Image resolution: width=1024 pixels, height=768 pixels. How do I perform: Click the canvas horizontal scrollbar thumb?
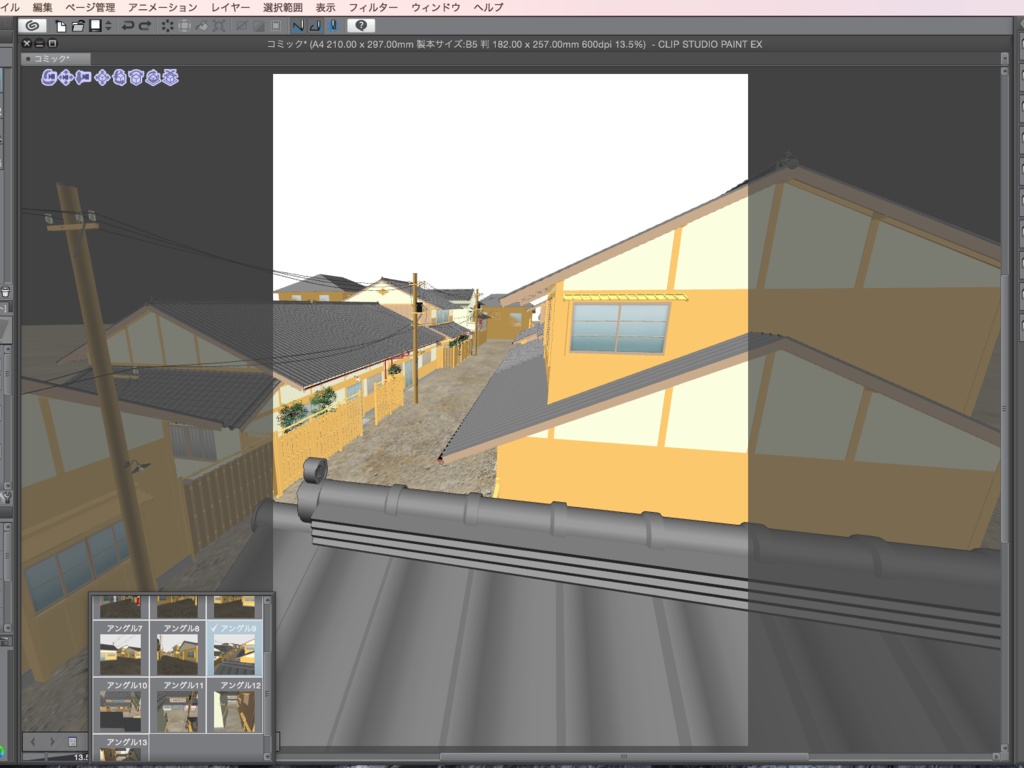624,757
